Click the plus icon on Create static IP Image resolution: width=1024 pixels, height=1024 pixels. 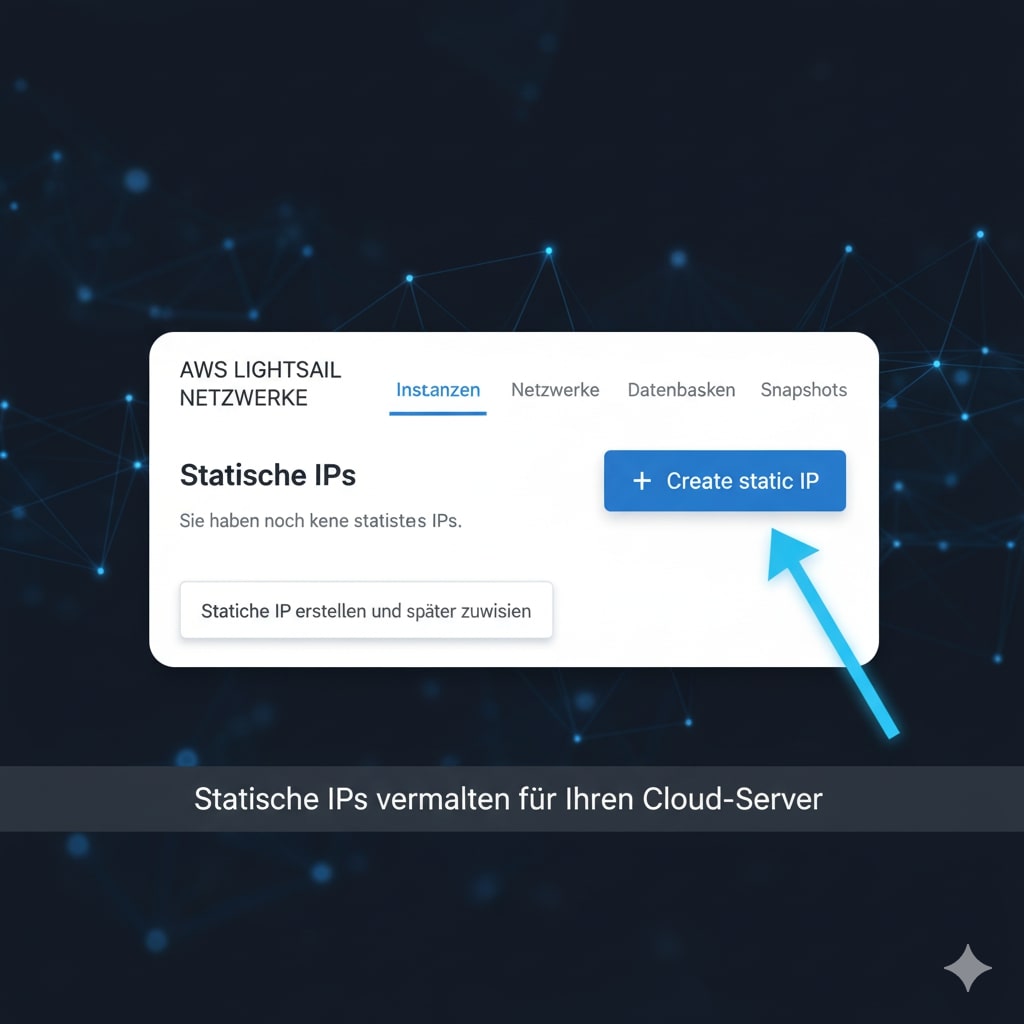(642, 481)
